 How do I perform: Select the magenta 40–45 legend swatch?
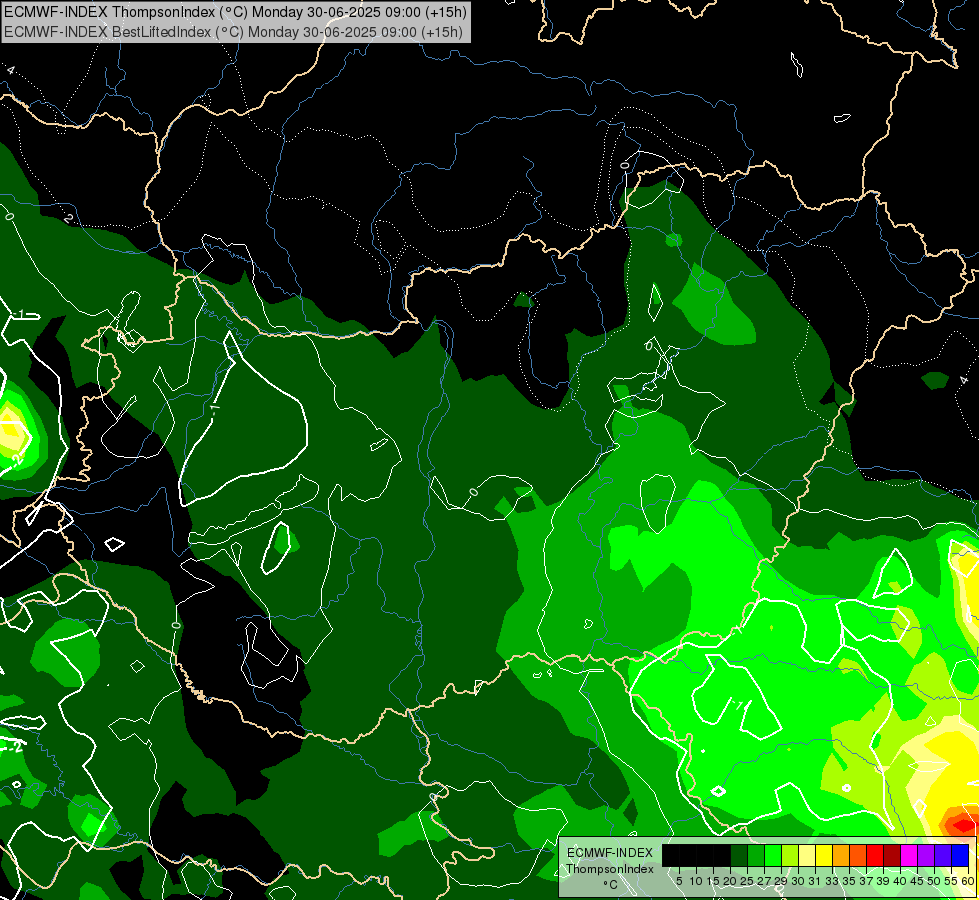909,855
